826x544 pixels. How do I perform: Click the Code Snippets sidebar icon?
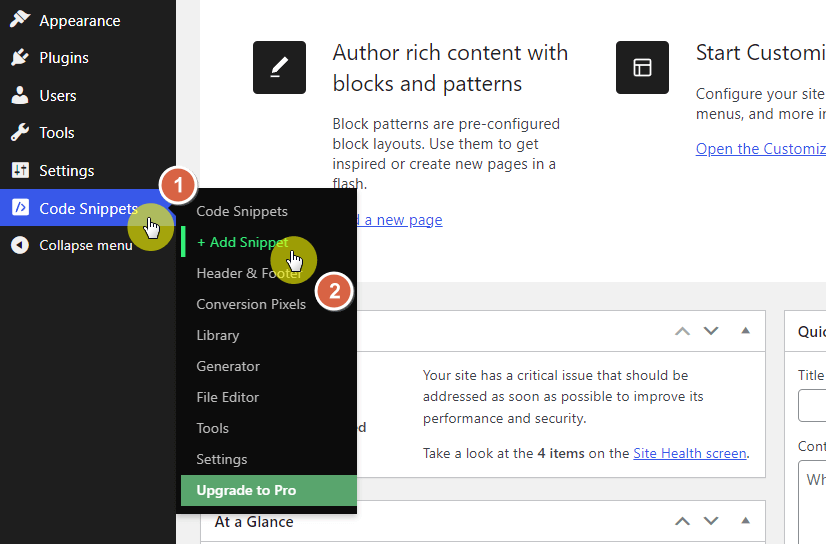[20, 207]
